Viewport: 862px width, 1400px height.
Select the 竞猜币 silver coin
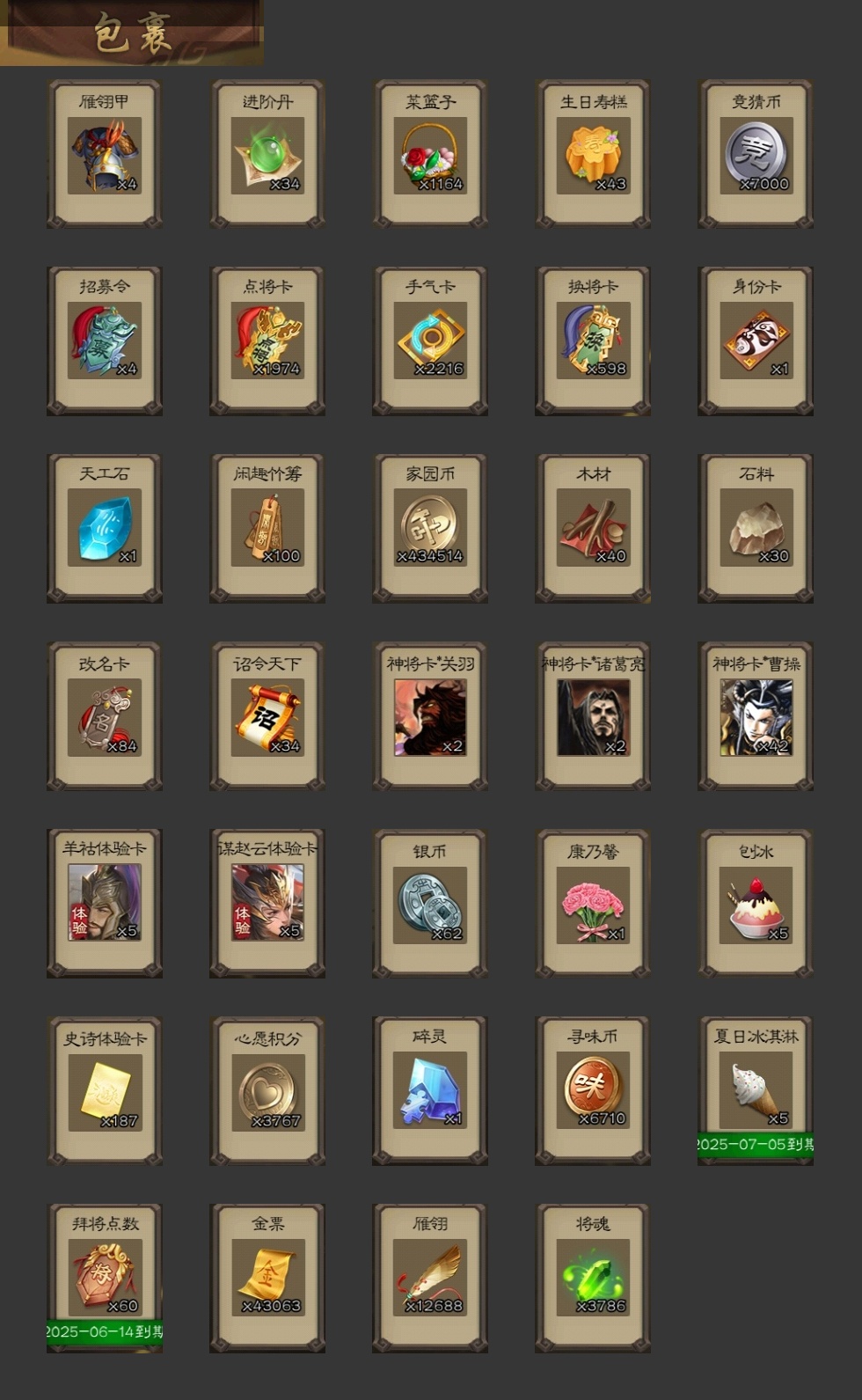click(x=756, y=155)
